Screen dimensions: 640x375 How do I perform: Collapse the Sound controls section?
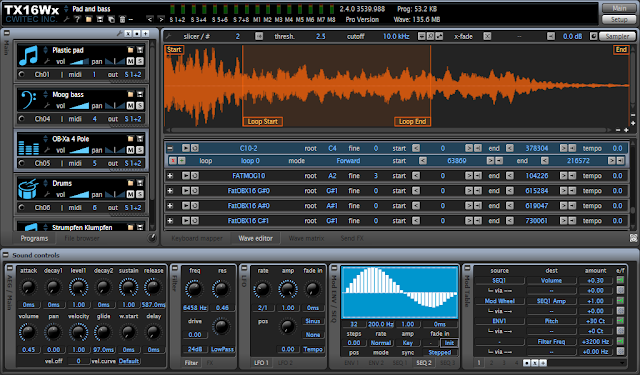click(6, 255)
